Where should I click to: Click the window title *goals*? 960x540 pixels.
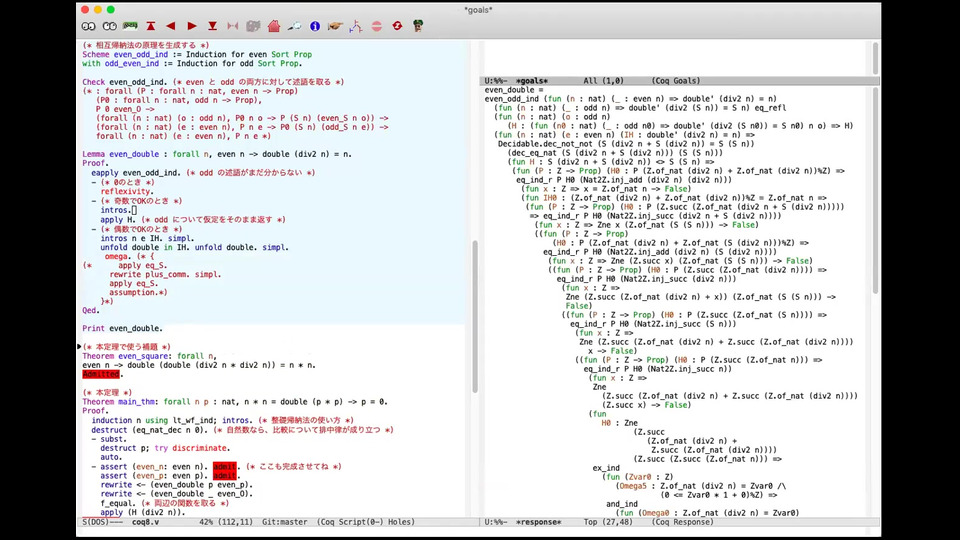point(478,10)
